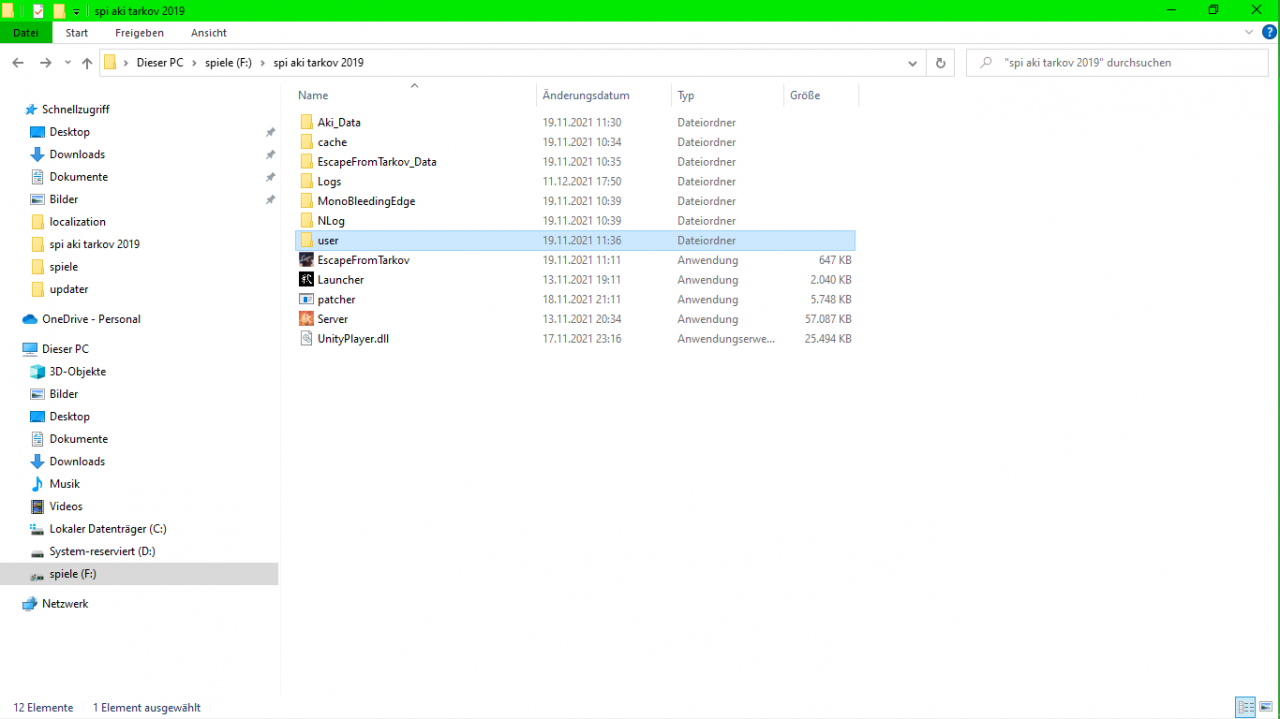Expand the address bar root chevron
Viewport: 1280px width, 719px height.
click(x=126, y=62)
